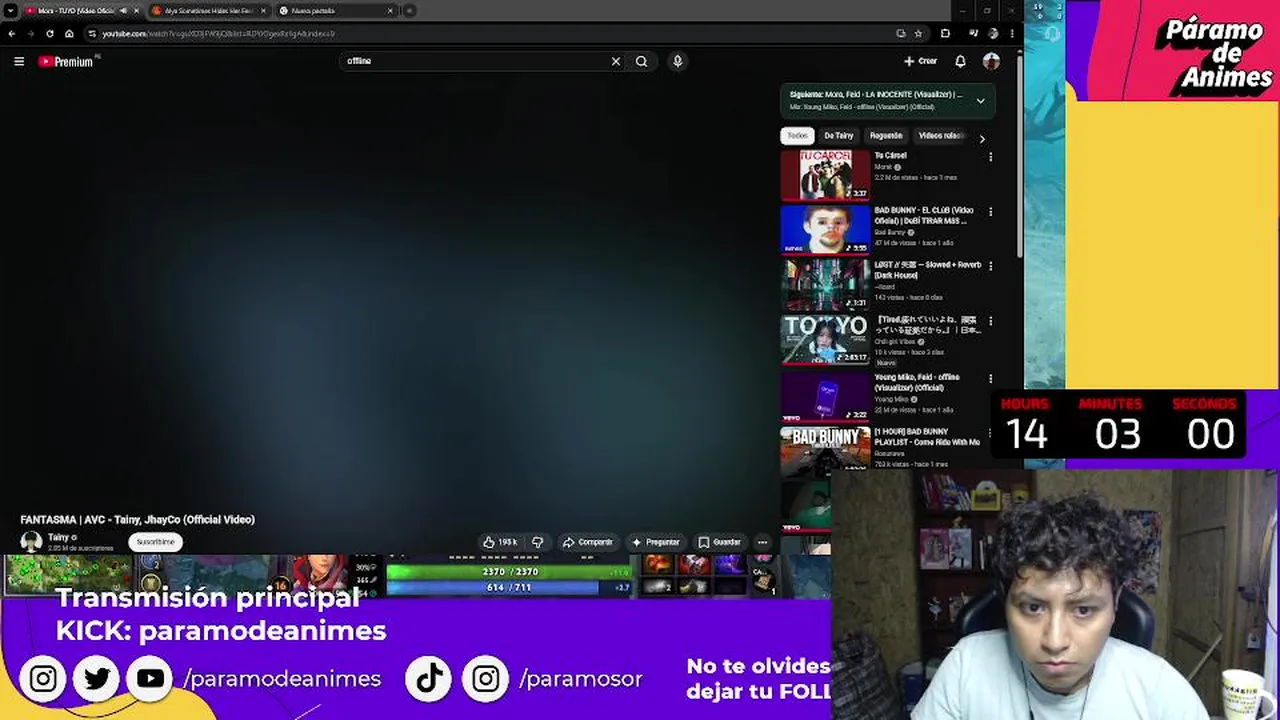The width and height of the screenshot is (1280, 720).
Task: Open the Tainy channel name link
Action: tap(59, 537)
